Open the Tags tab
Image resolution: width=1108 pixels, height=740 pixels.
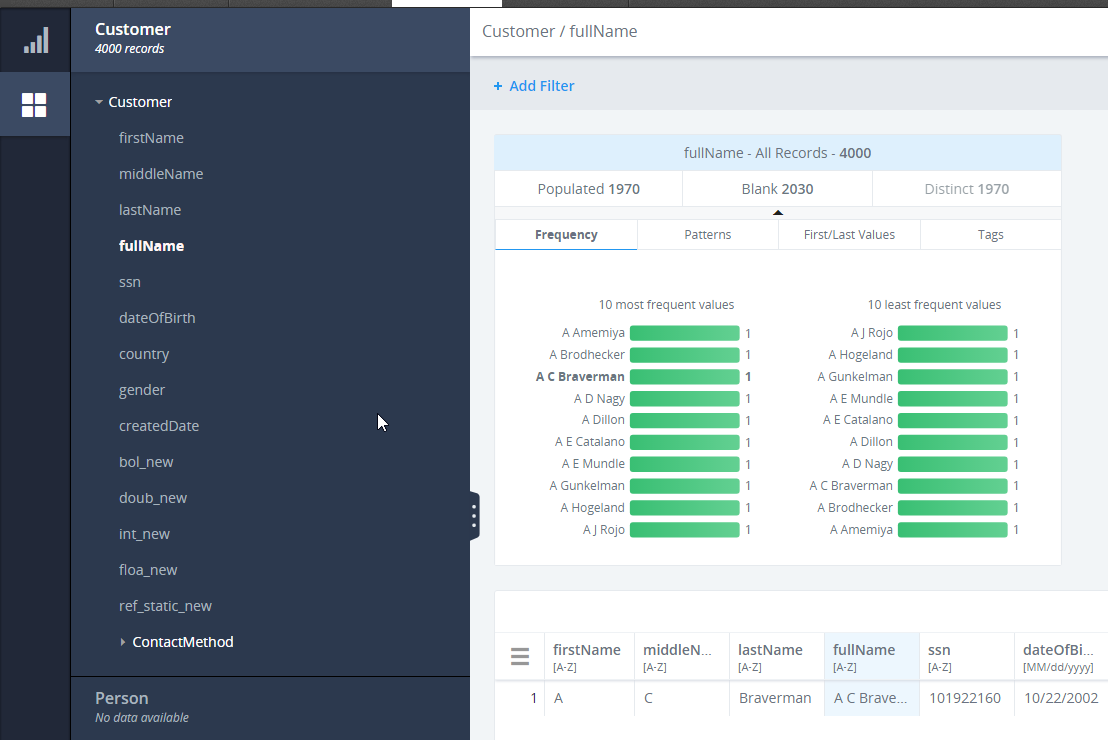point(991,235)
